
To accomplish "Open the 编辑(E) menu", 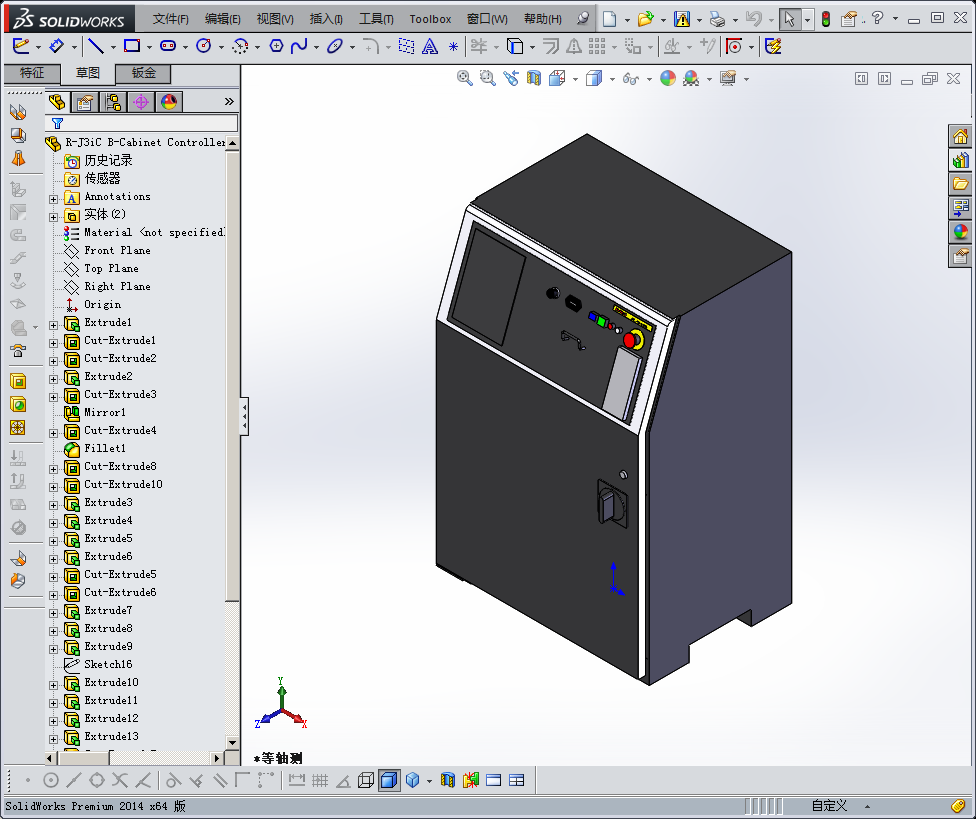I will coord(223,19).
